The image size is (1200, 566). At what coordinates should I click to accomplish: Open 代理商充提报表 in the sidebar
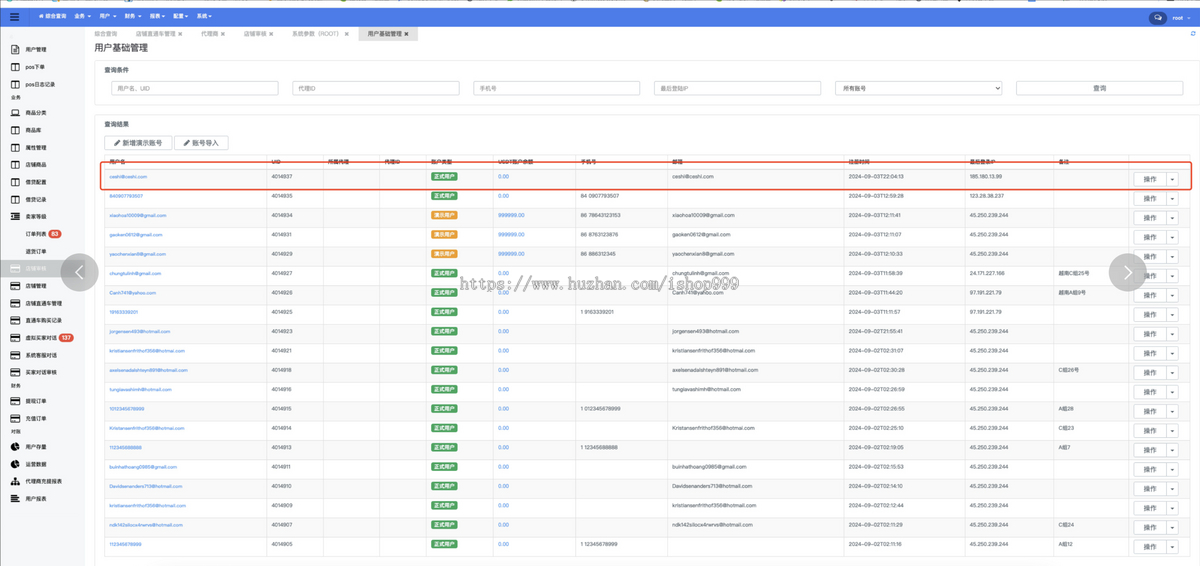coord(43,481)
